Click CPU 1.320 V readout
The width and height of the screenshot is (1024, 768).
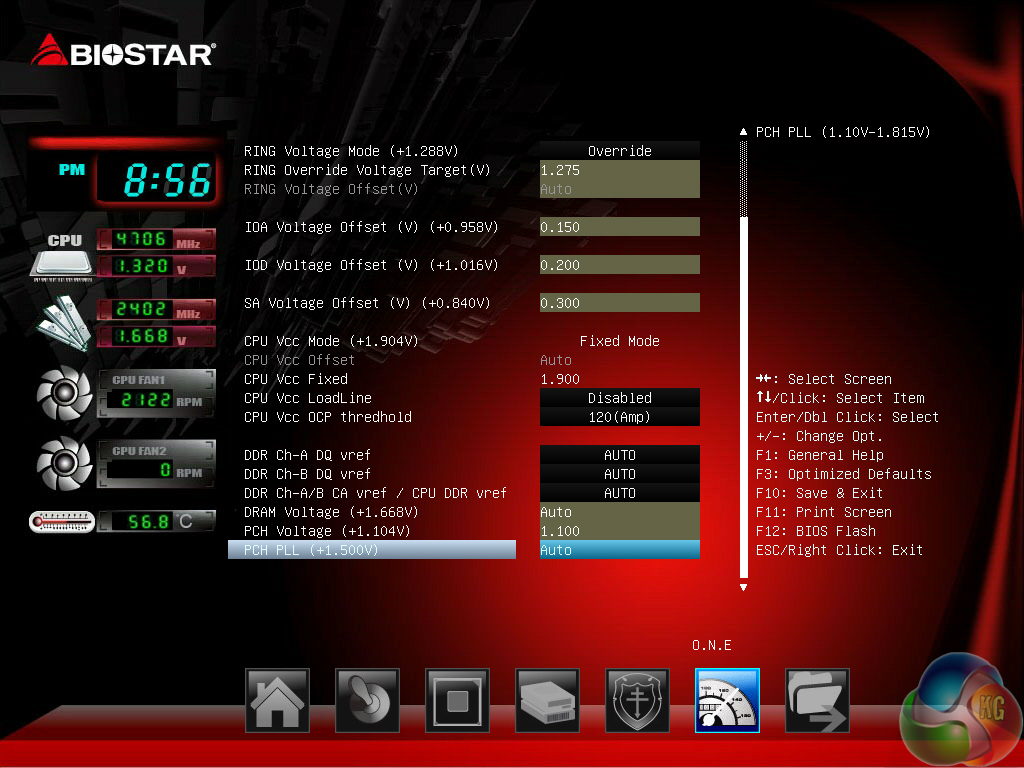[157, 266]
